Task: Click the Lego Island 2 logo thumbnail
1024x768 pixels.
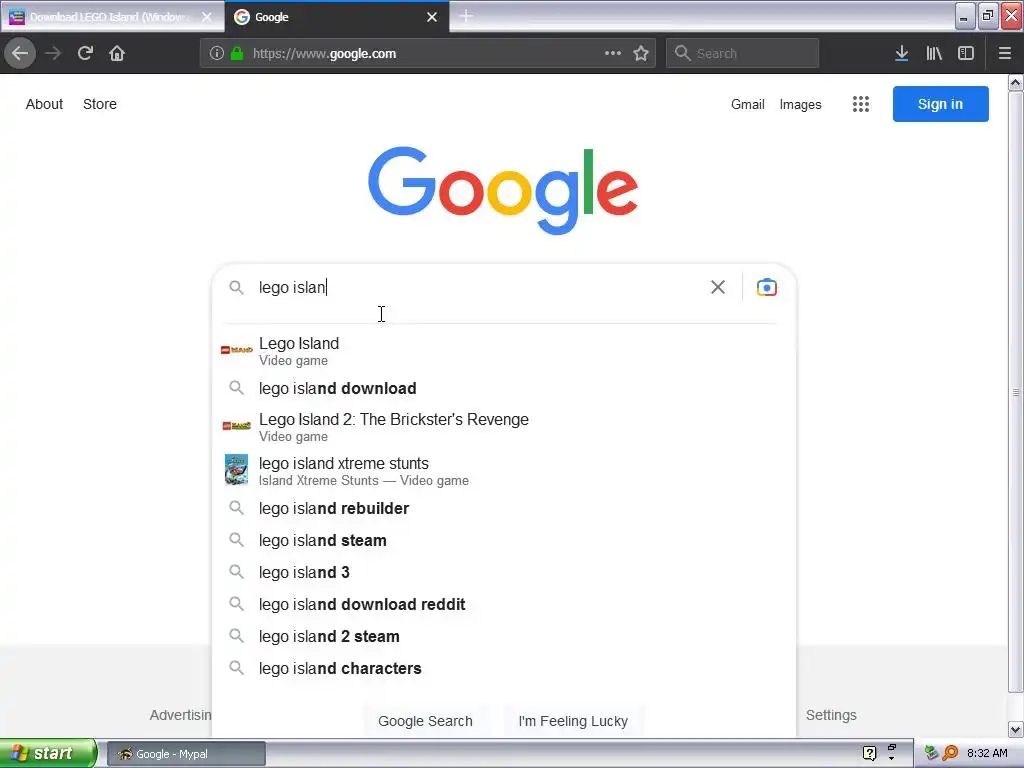Action: 236,426
